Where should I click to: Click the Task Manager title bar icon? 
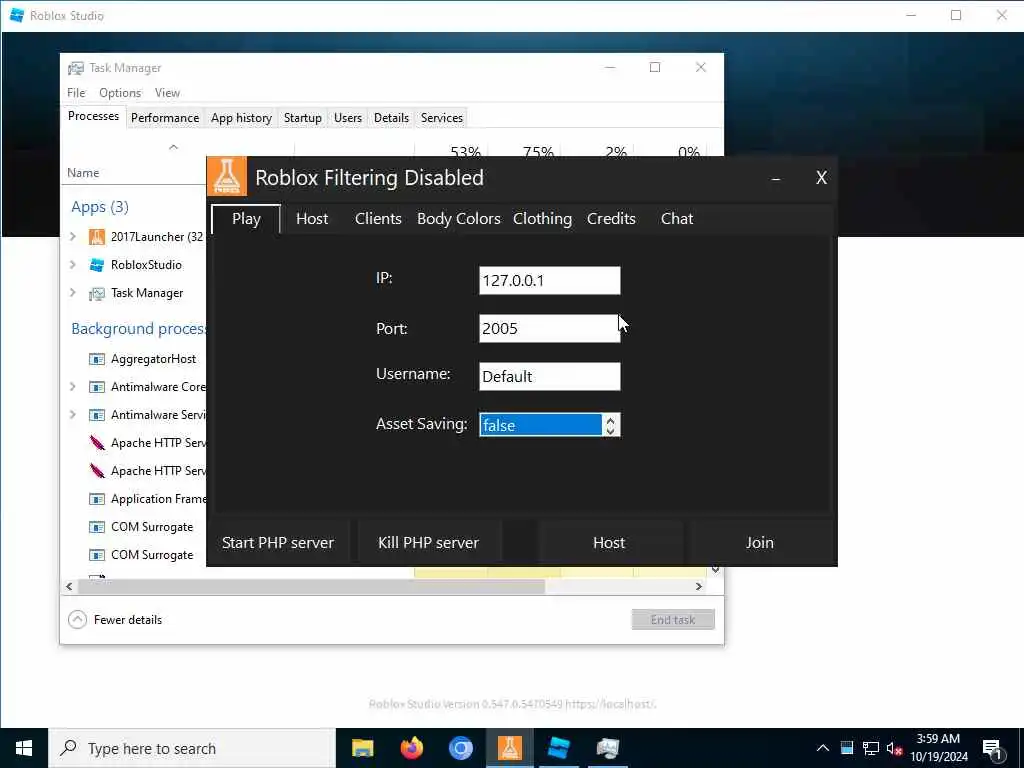pos(76,68)
